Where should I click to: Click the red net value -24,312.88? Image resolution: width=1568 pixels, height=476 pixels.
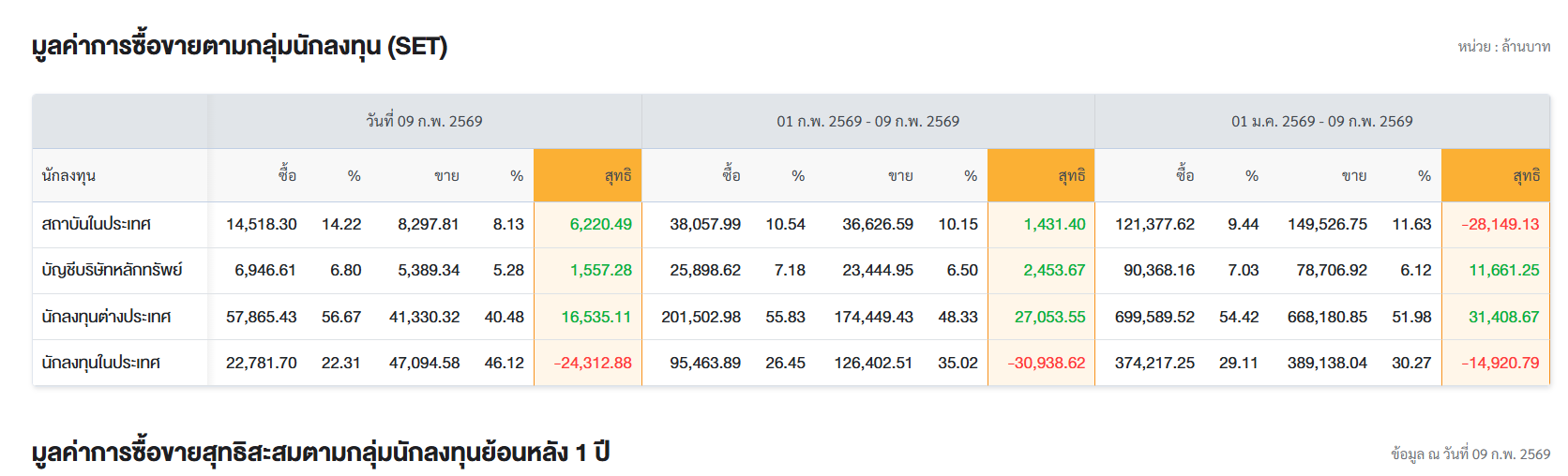click(593, 363)
